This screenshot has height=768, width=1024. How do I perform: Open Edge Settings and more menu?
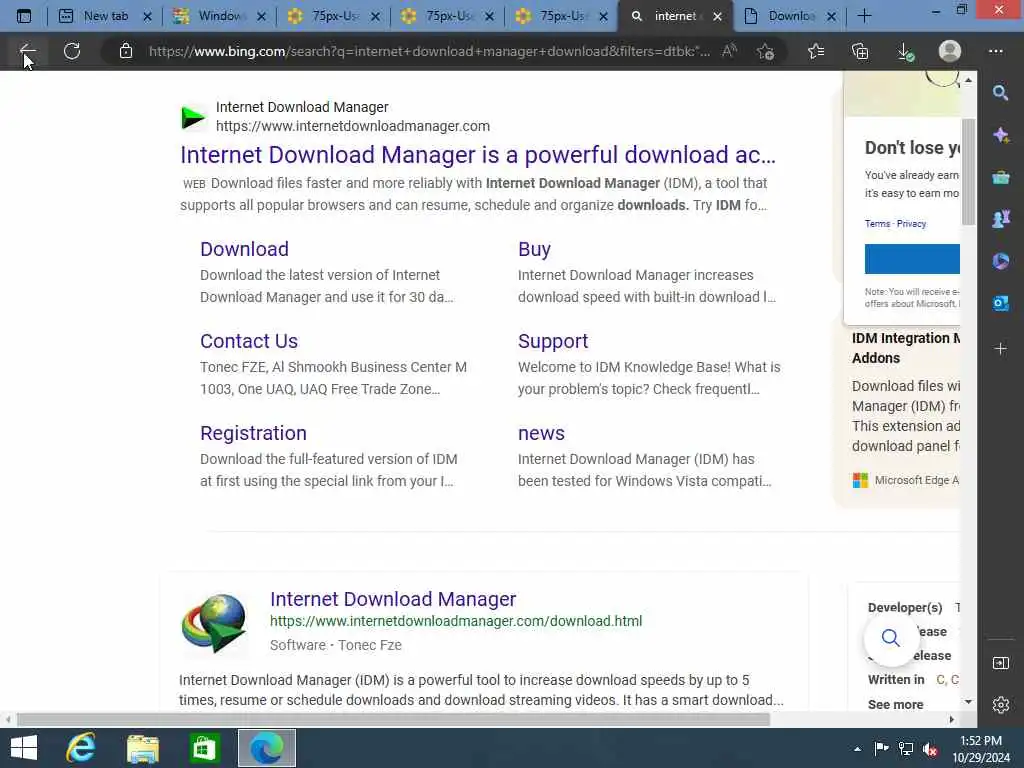coord(995,51)
